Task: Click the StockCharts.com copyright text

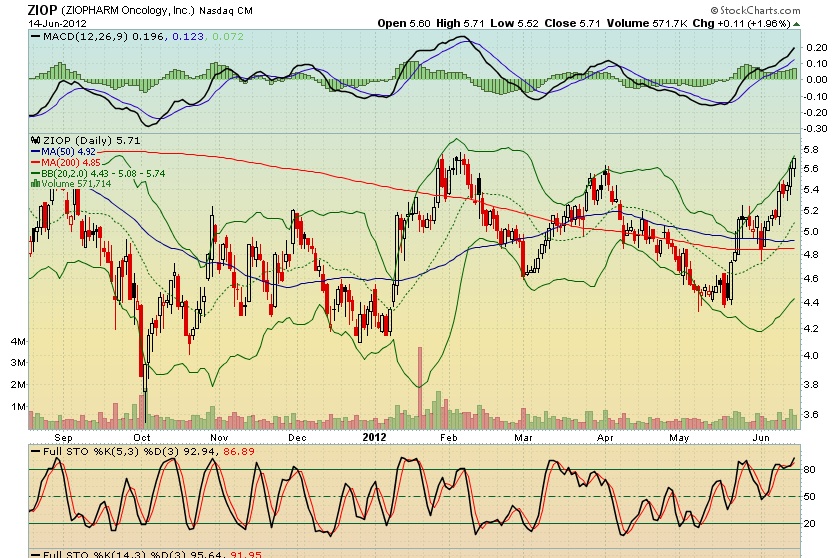Action: point(755,10)
